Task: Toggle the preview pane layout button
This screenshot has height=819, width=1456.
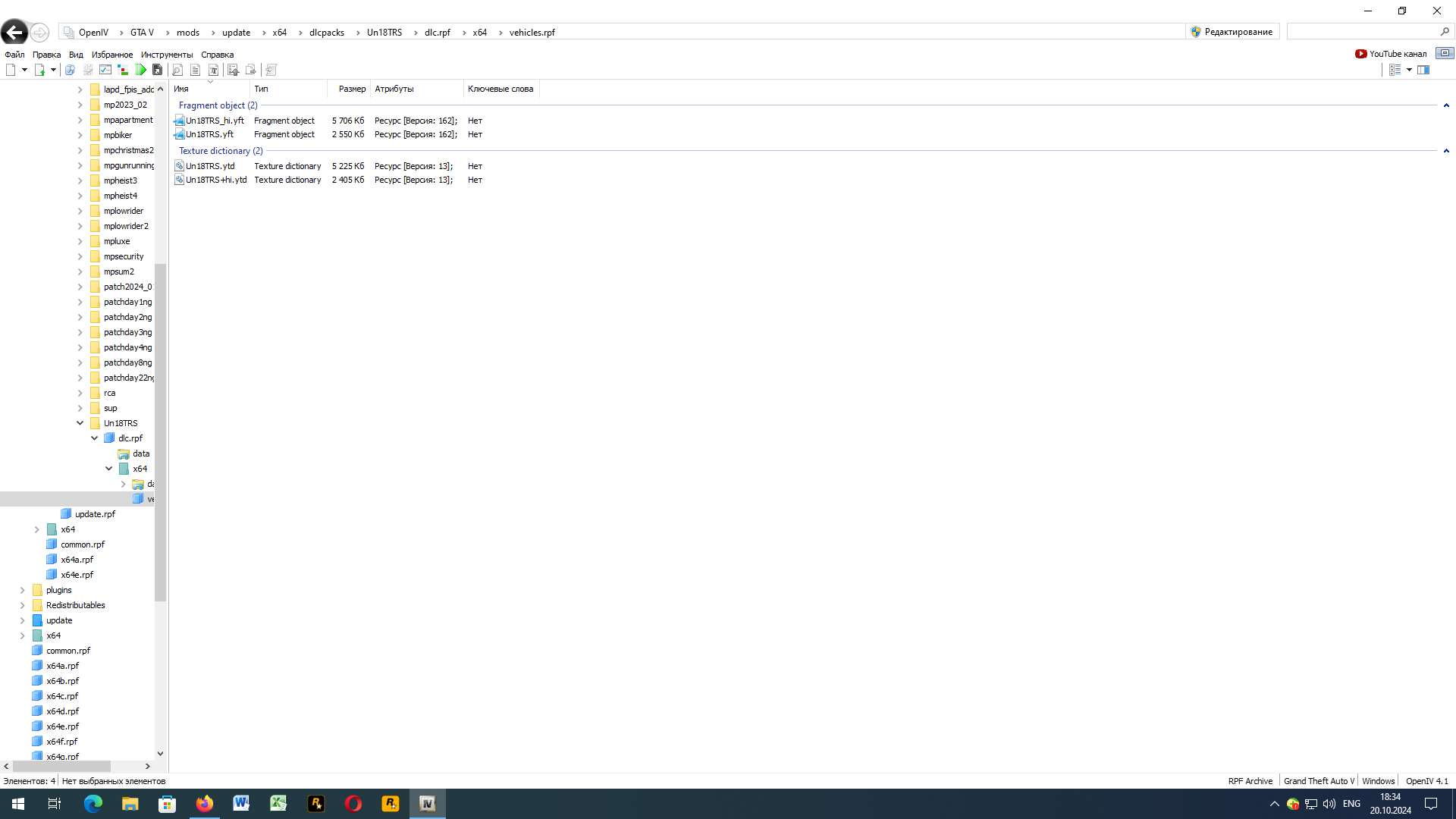Action: click(x=1423, y=70)
